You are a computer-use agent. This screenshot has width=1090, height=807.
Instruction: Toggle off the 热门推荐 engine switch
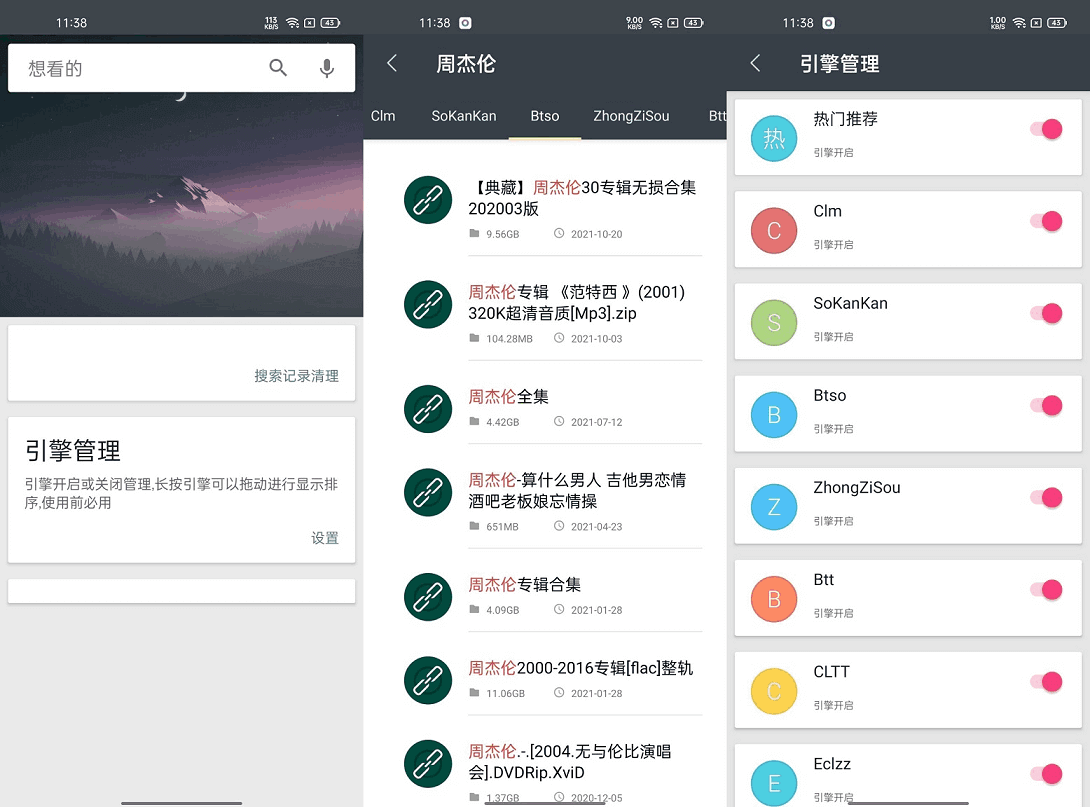[1046, 129]
